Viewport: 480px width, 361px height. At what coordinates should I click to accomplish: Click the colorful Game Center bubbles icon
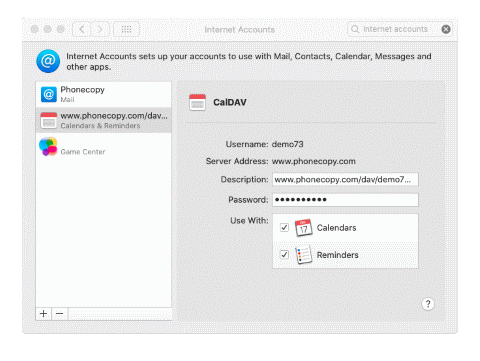click(48, 146)
